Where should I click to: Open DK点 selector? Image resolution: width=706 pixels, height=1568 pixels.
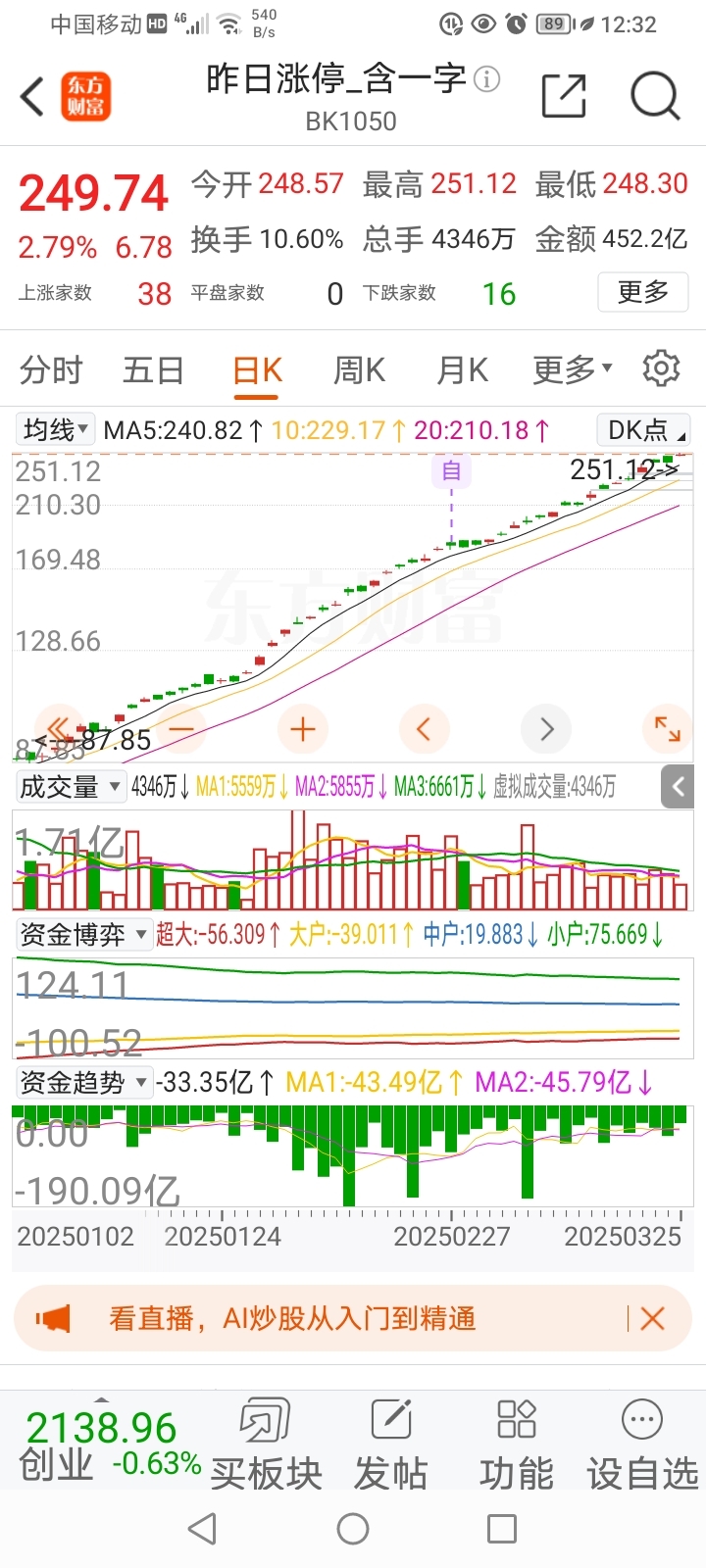pyautogui.click(x=642, y=429)
